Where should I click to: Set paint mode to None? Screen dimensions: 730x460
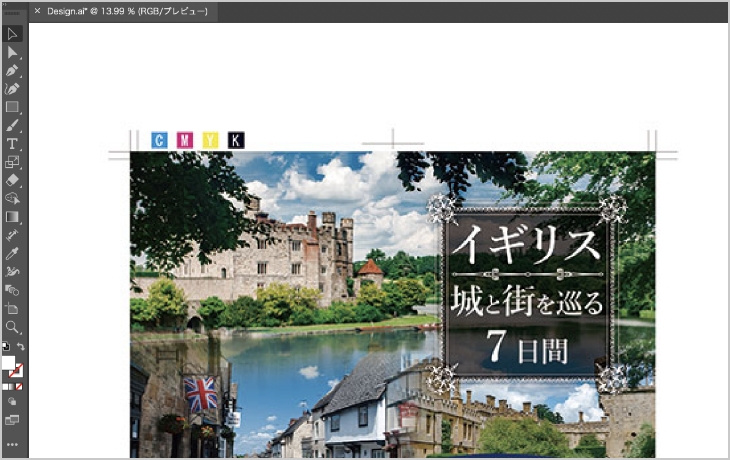coord(19,386)
